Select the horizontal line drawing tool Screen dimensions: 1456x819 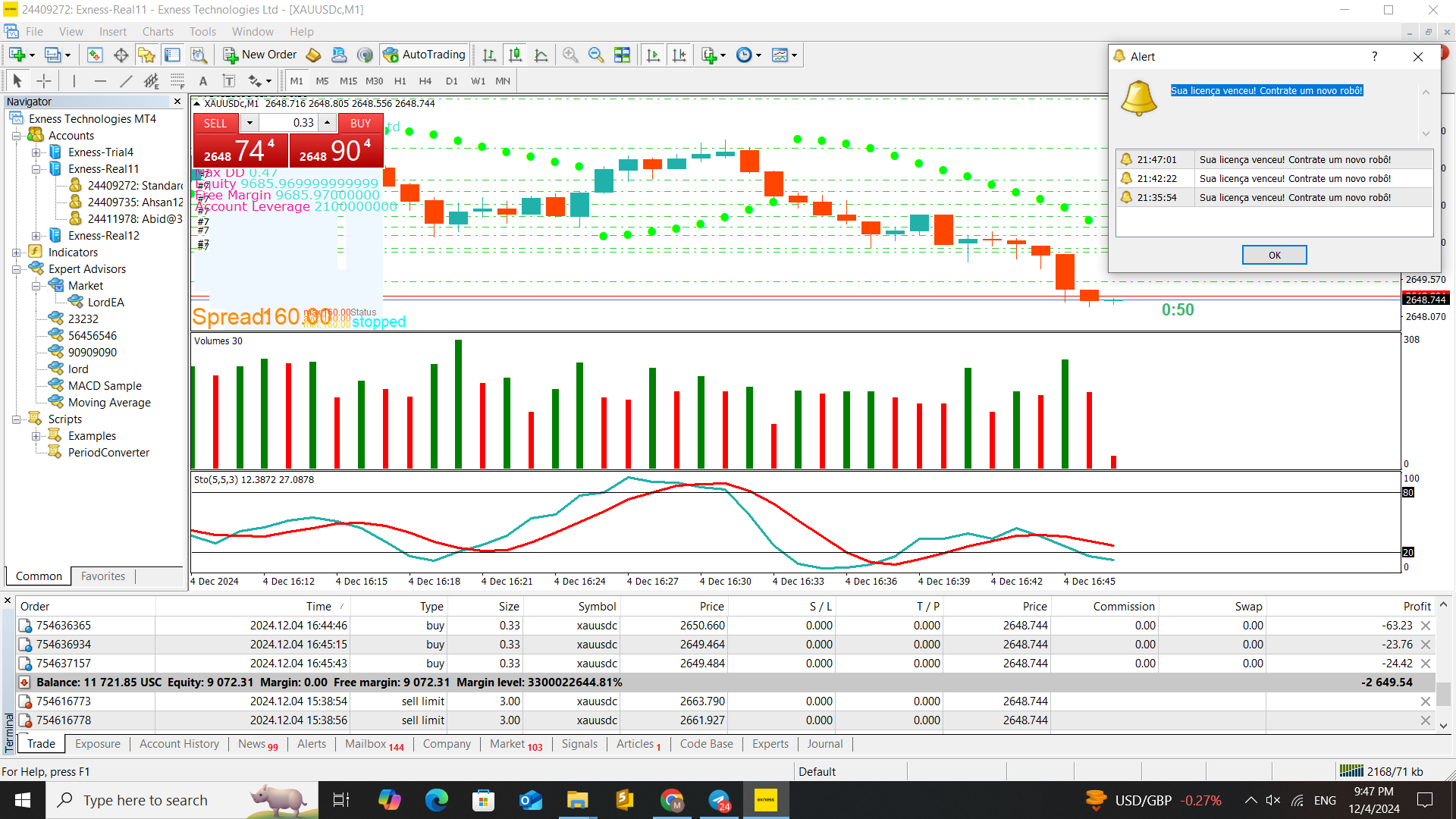pyautogui.click(x=100, y=81)
